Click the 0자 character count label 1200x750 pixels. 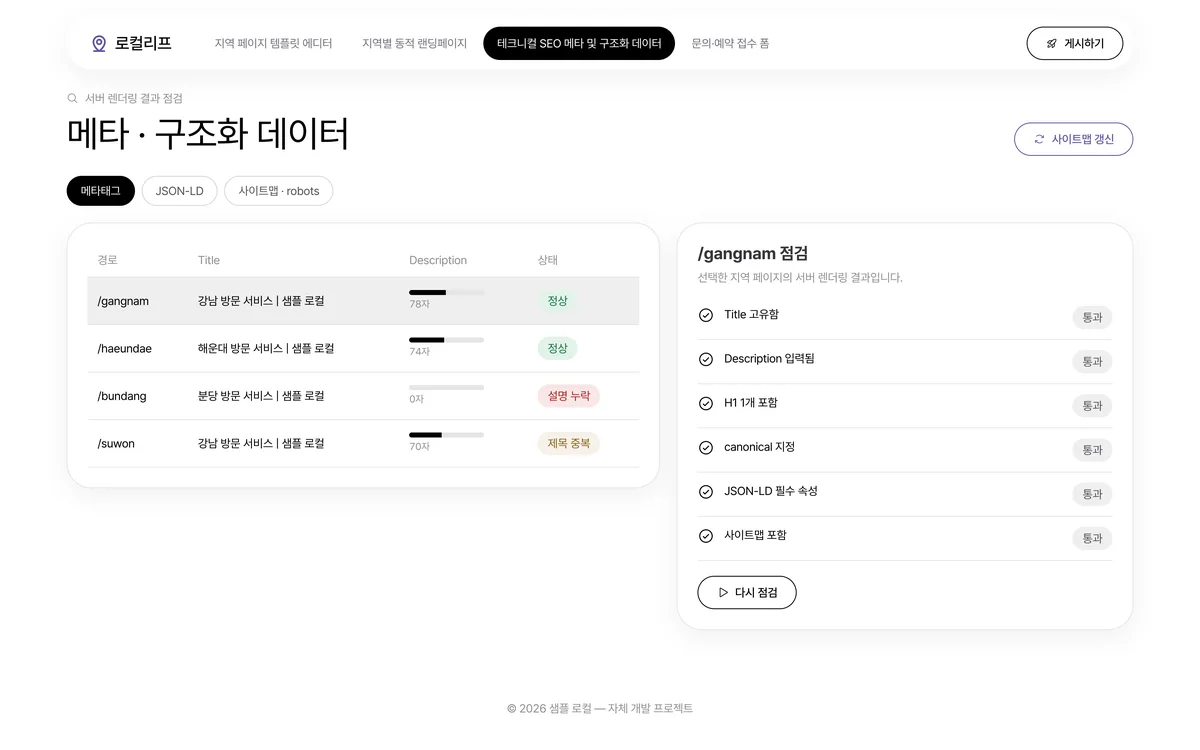pyautogui.click(x=416, y=399)
